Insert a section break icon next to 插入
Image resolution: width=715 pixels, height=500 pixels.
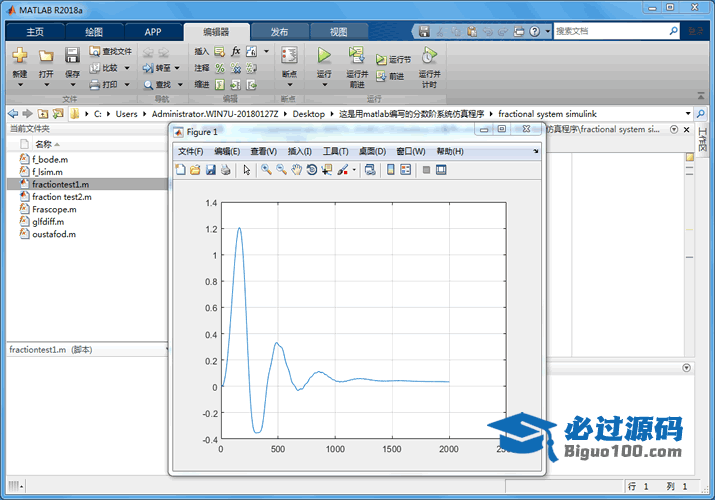220,52
